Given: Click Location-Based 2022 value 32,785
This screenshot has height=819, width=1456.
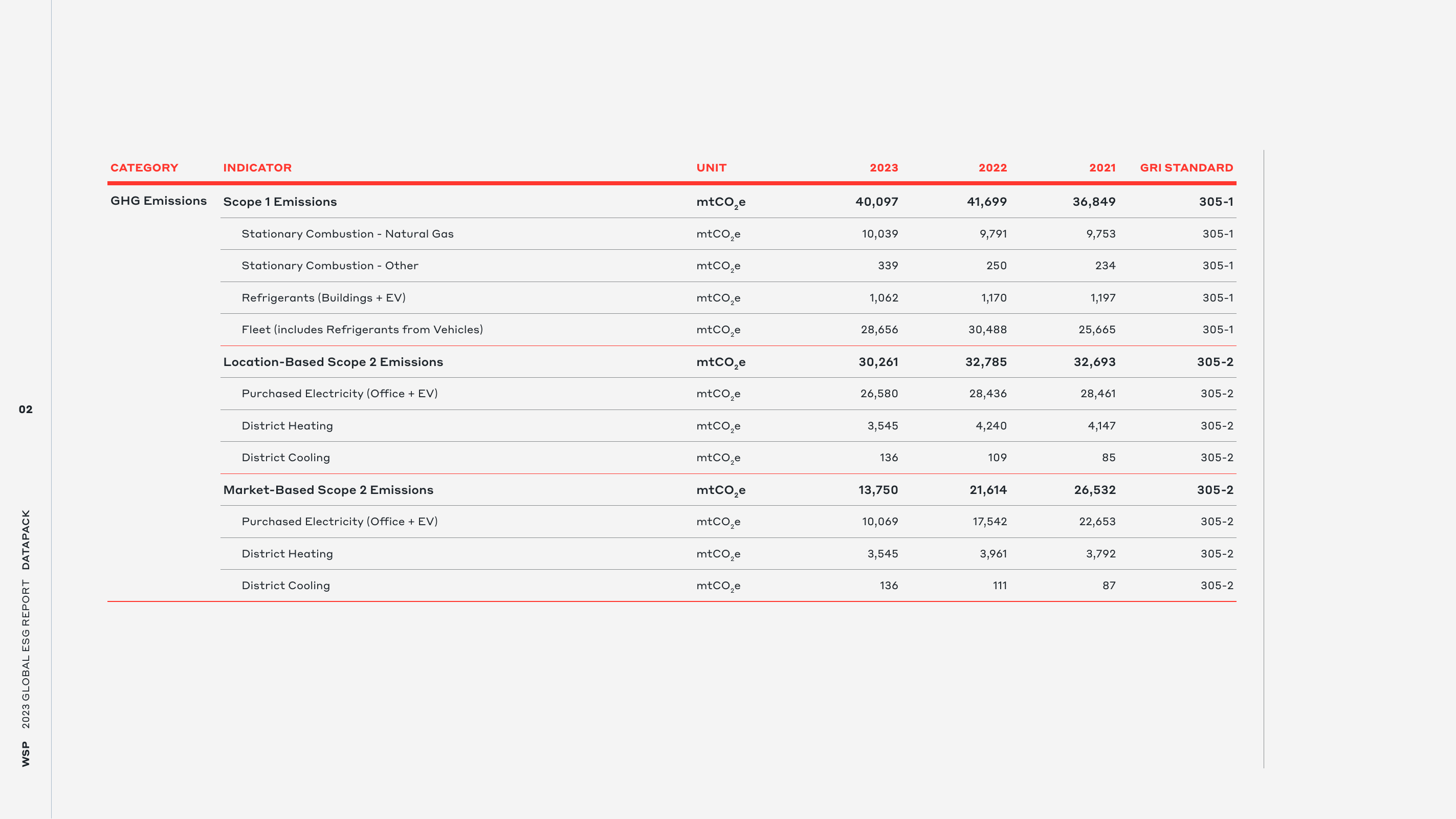Looking at the screenshot, I should click(986, 362).
